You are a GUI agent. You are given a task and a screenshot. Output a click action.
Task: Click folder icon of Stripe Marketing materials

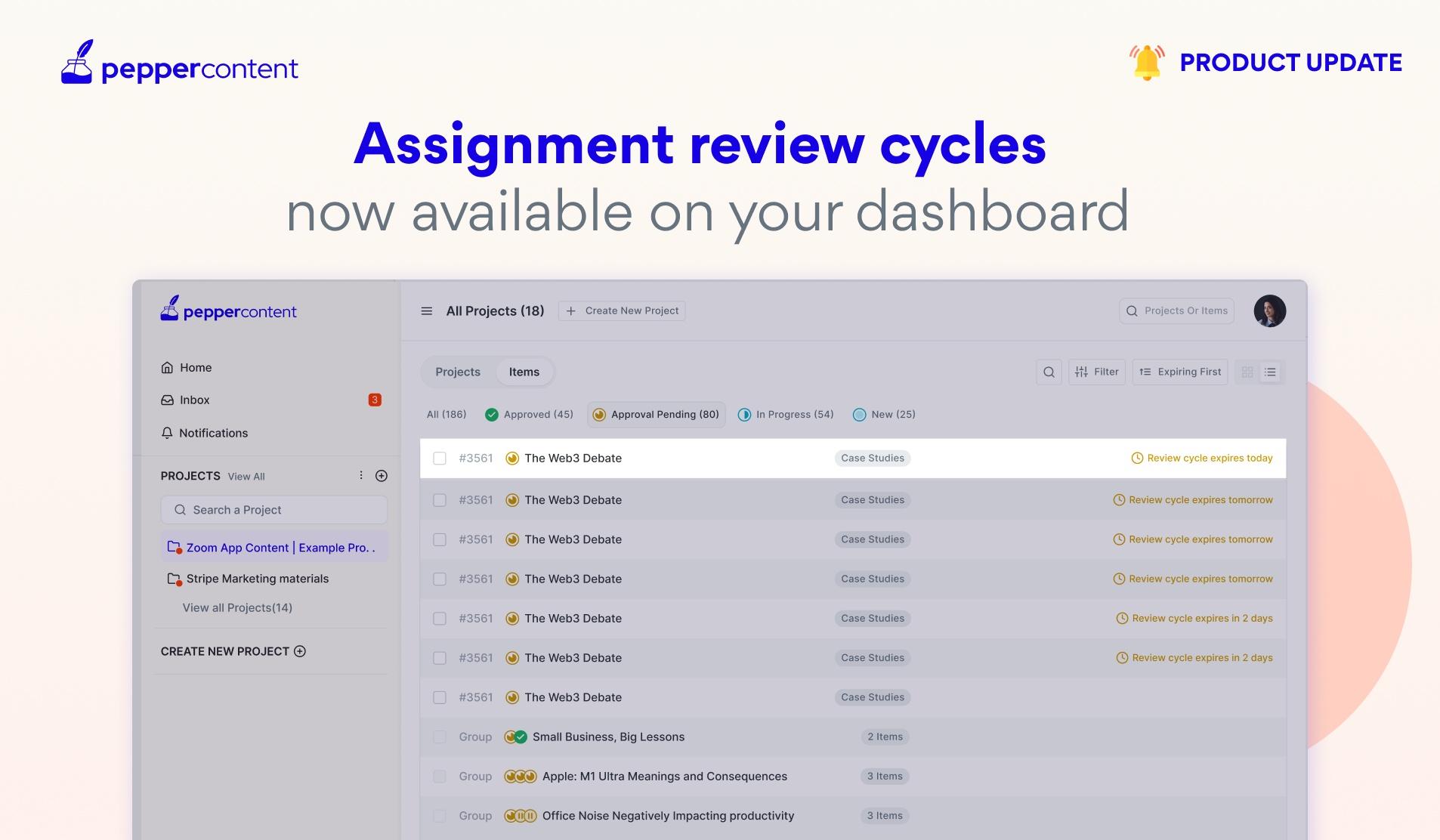click(x=175, y=579)
